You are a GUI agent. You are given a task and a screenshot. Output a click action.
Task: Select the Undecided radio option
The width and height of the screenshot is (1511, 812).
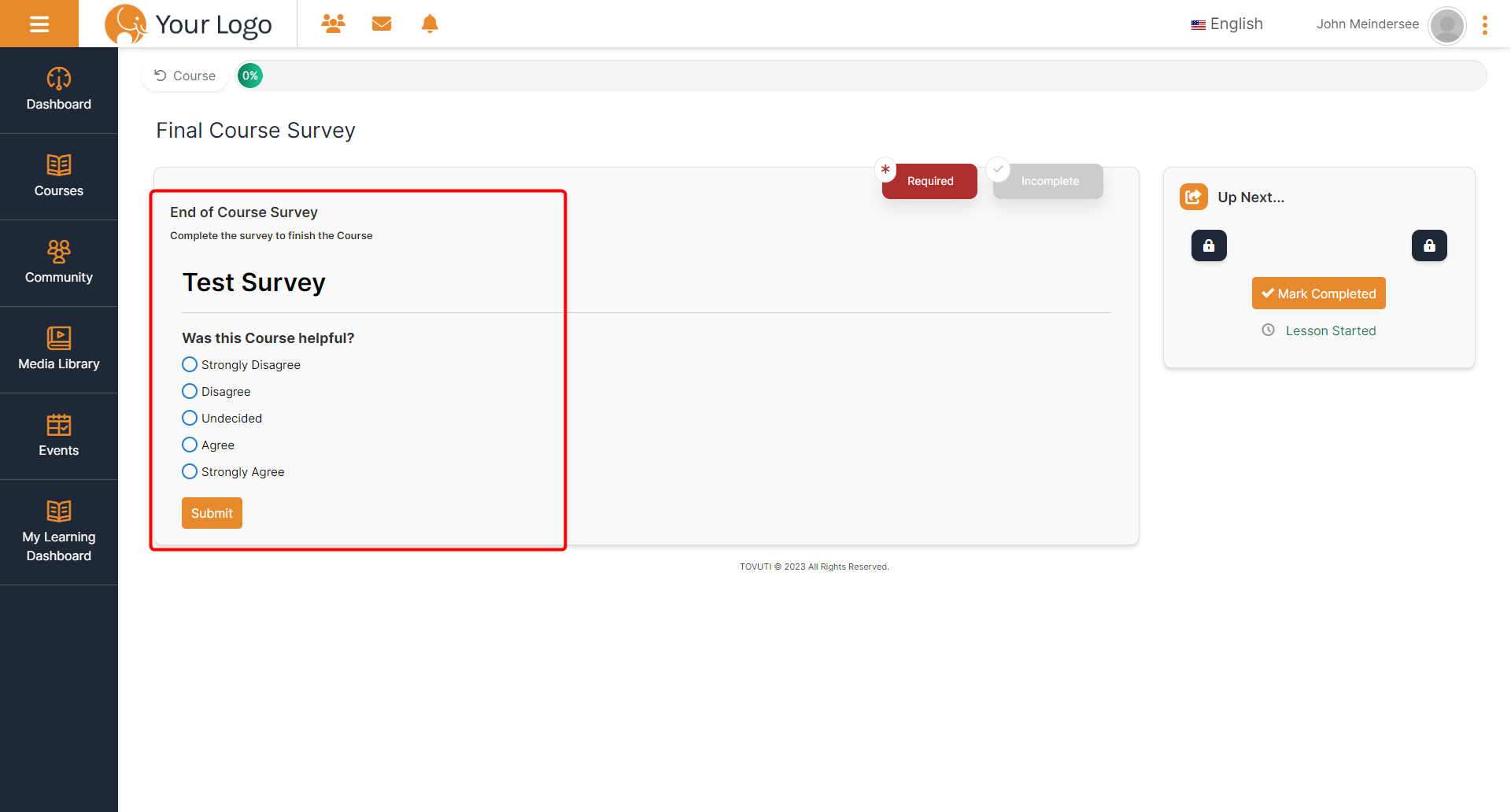pyautogui.click(x=190, y=418)
